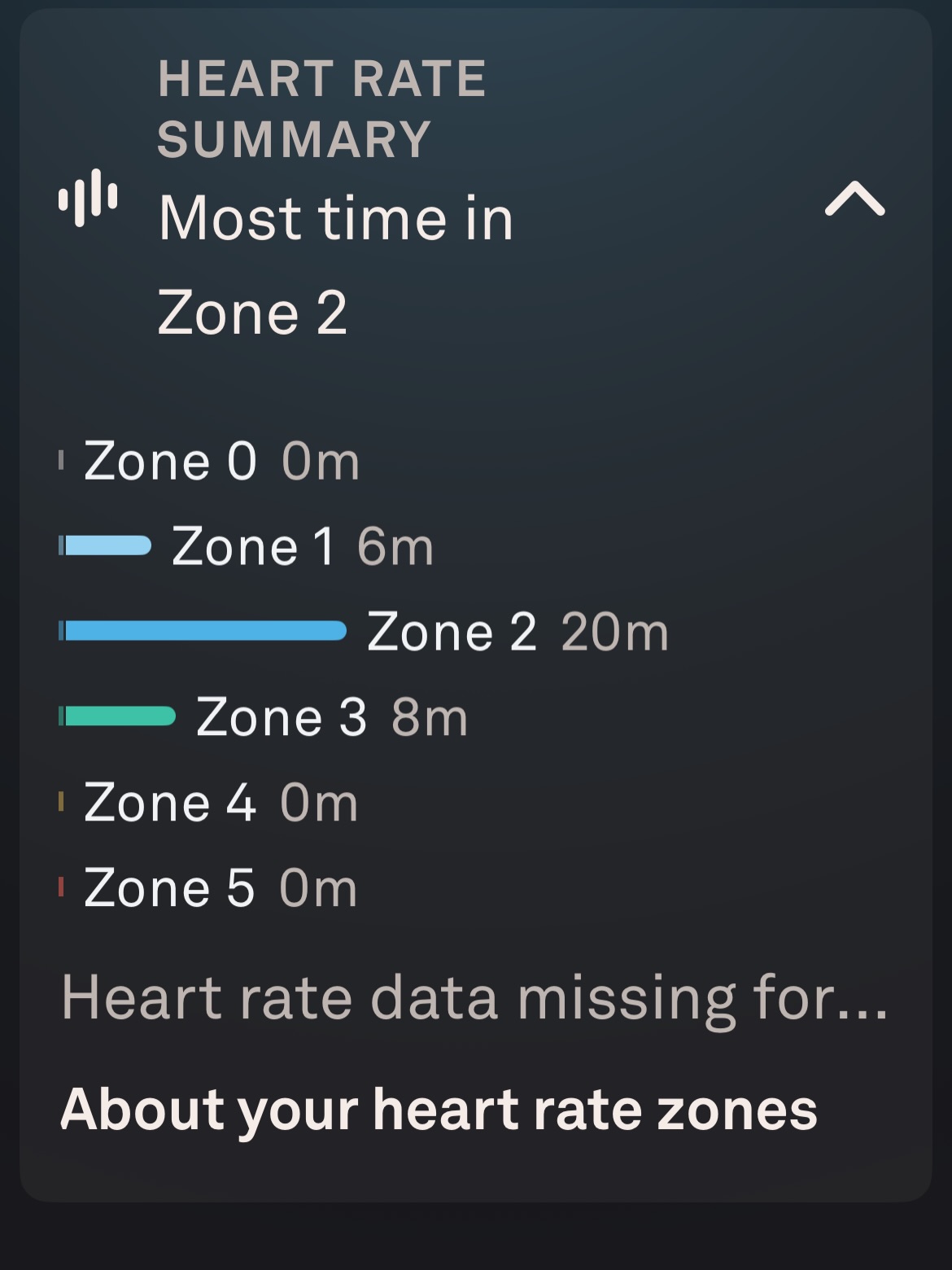Expand the truncated heart rate data missing message

pyautogui.click(x=474, y=998)
